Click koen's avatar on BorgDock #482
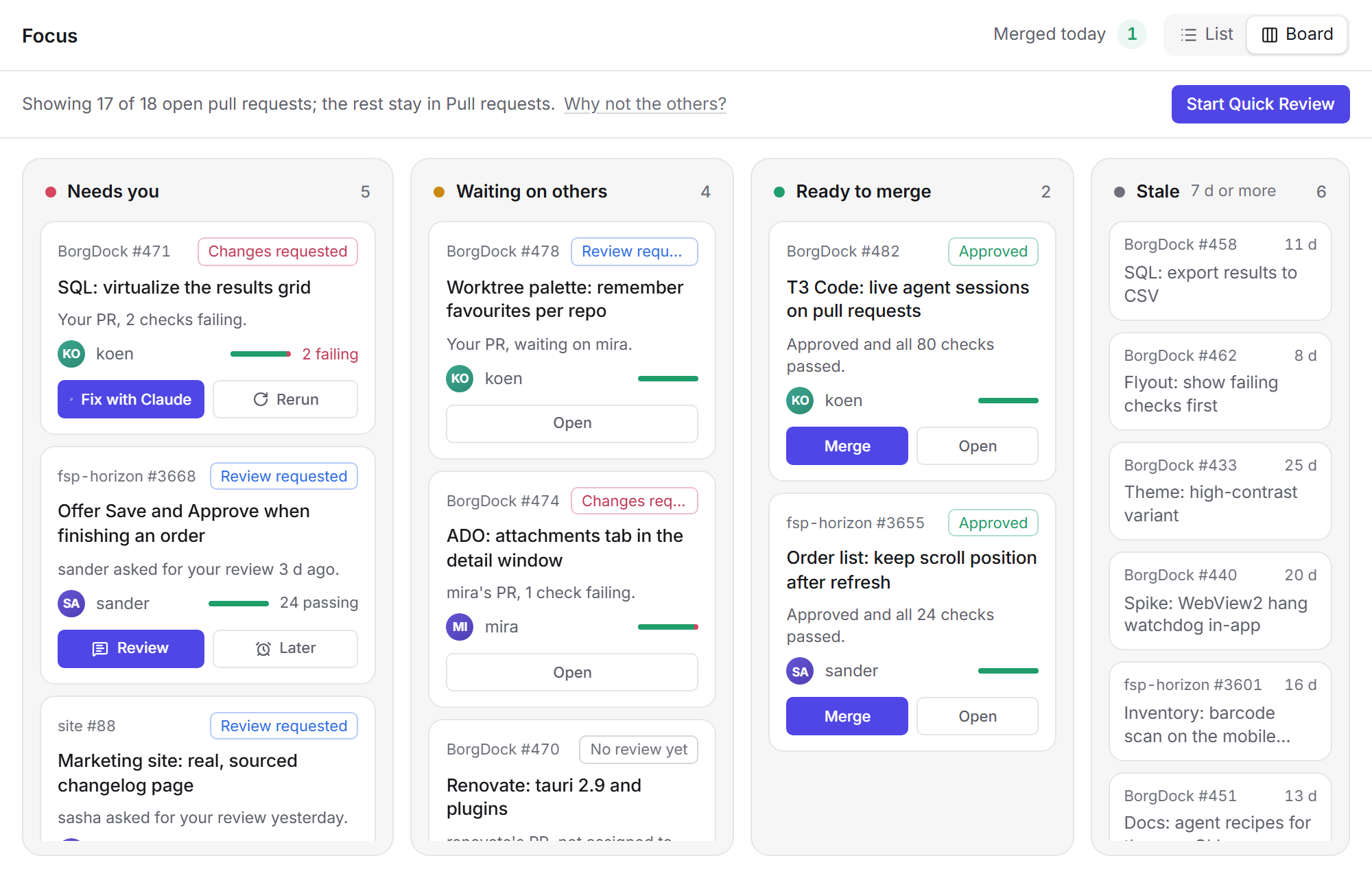The width and height of the screenshot is (1372, 878). point(800,401)
